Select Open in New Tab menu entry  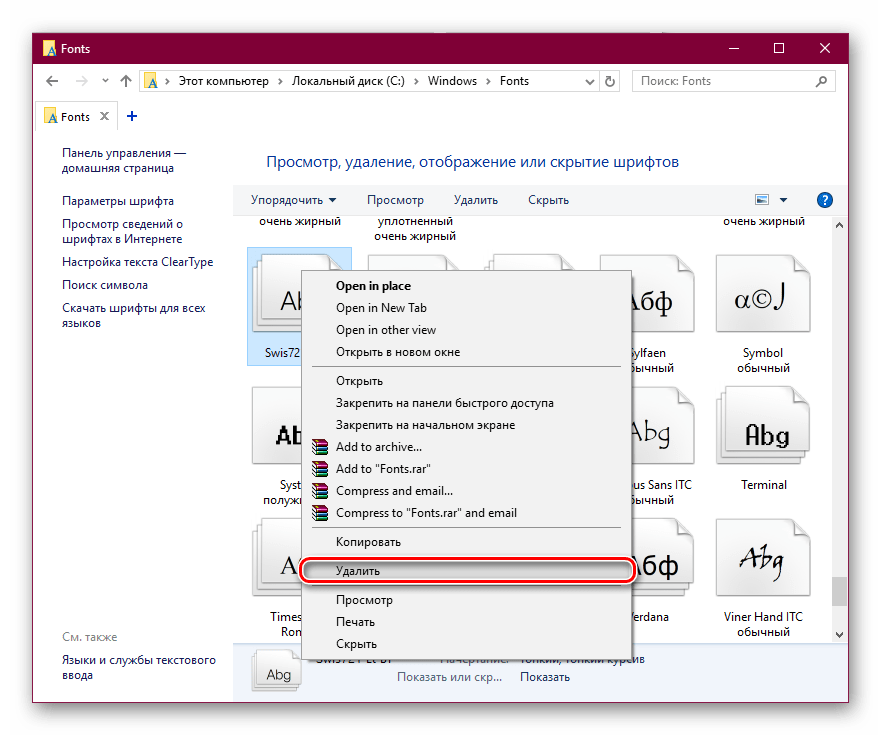[x=381, y=308]
